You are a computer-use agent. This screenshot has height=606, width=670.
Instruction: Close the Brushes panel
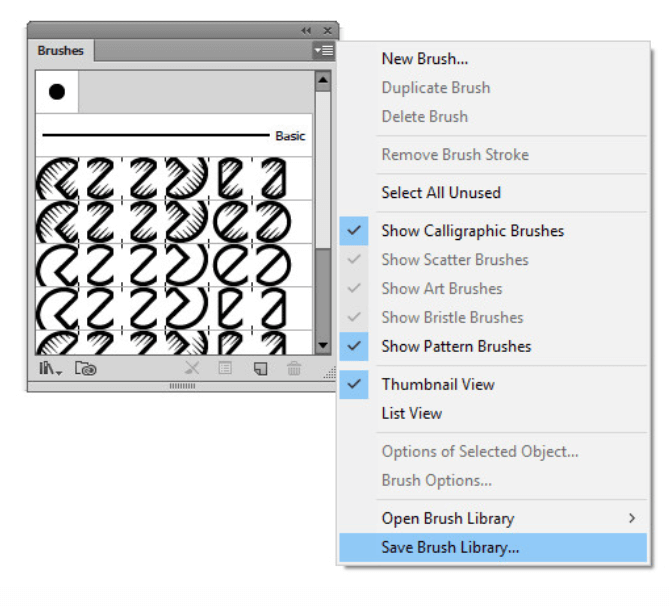pos(327,31)
